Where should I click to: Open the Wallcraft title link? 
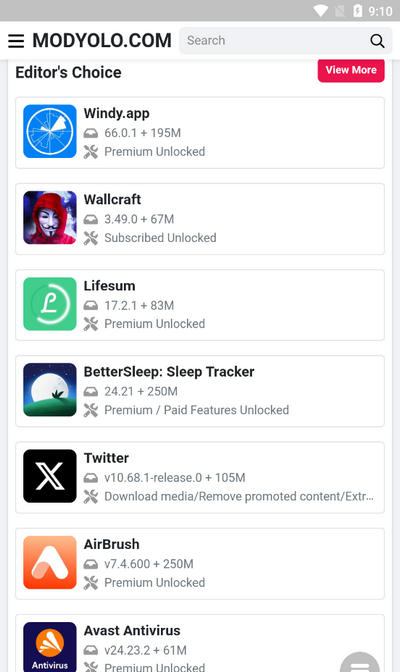[112, 200]
